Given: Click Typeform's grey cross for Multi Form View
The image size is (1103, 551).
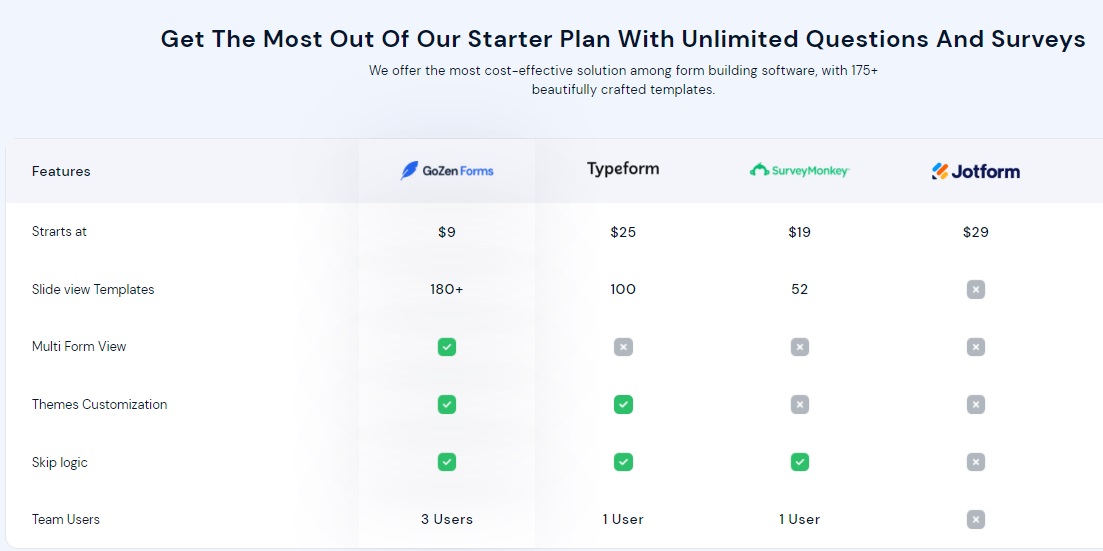Looking at the screenshot, I should click(x=623, y=347).
